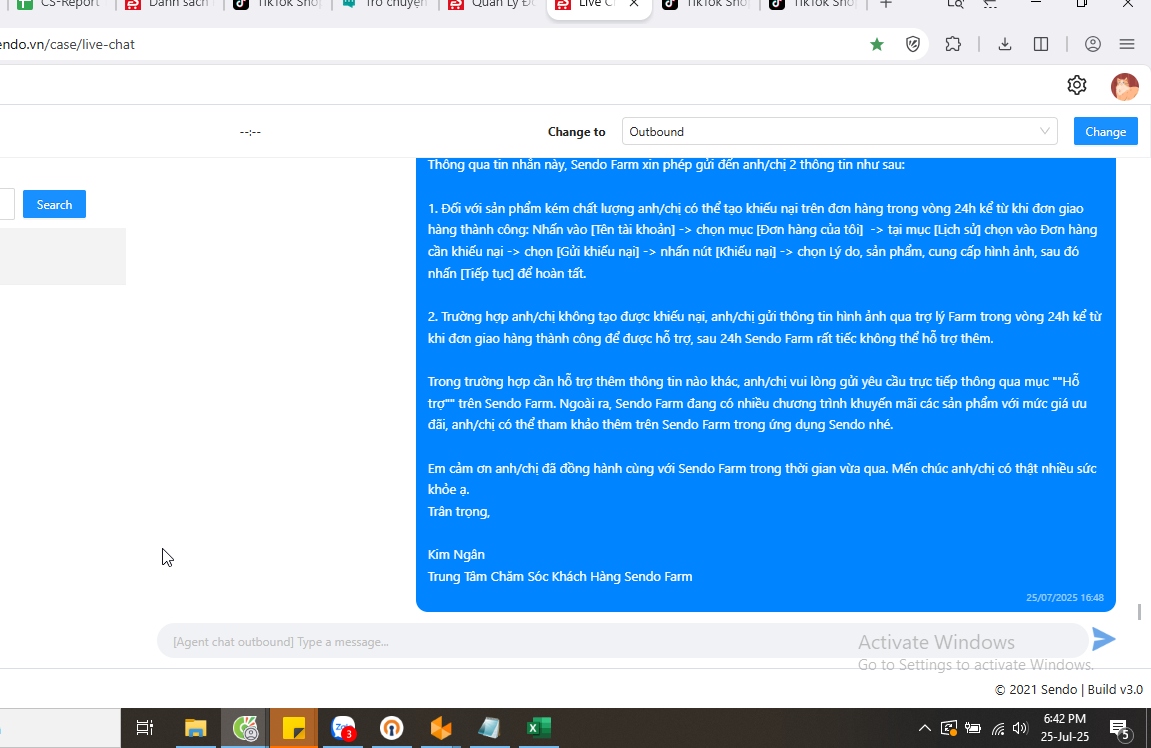Image resolution: width=1151 pixels, height=748 pixels.
Task: Open the browser hamburger menu
Action: (x=1127, y=44)
